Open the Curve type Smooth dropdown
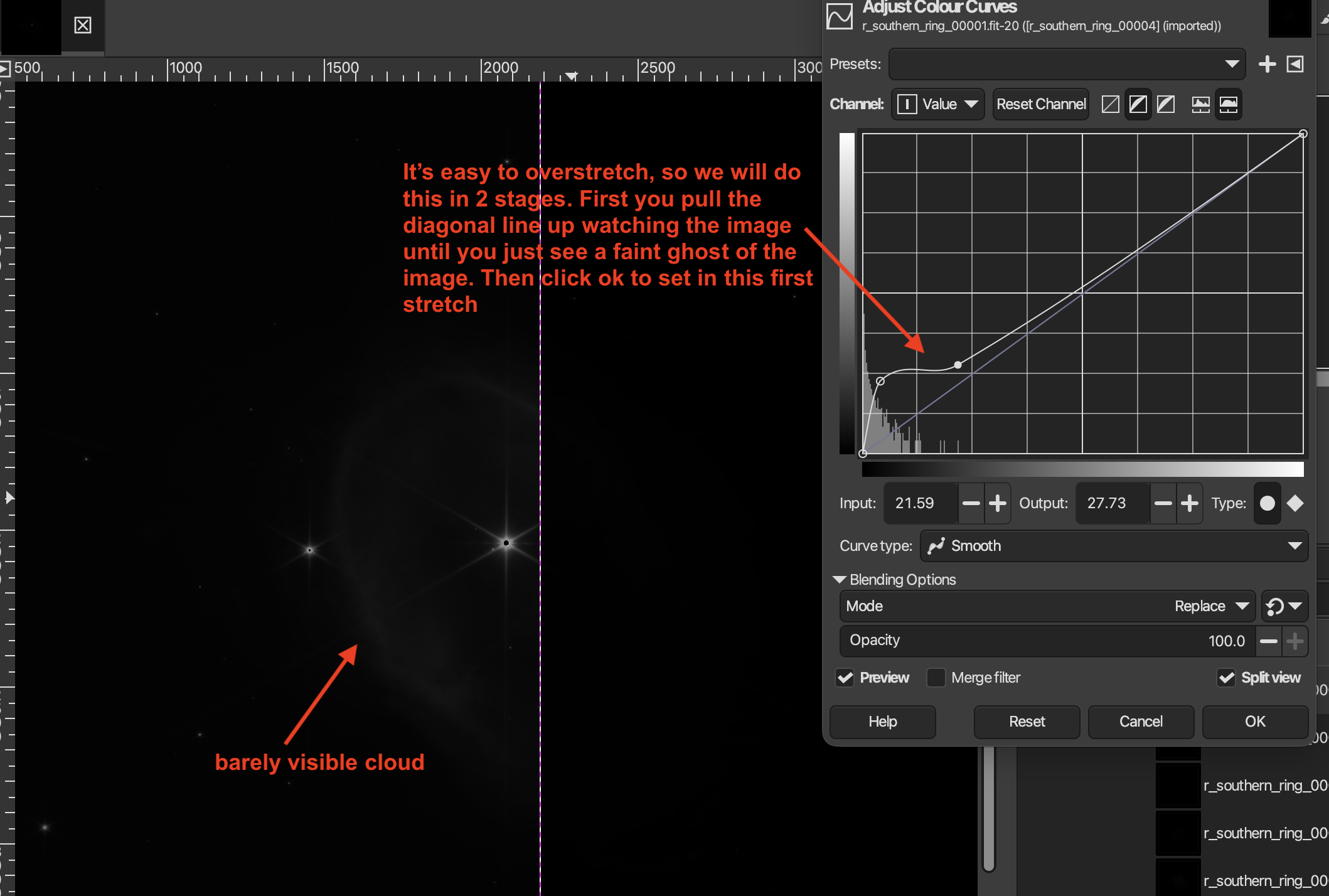This screenshot has height=896, width=1329. [x=1114, y=546]
